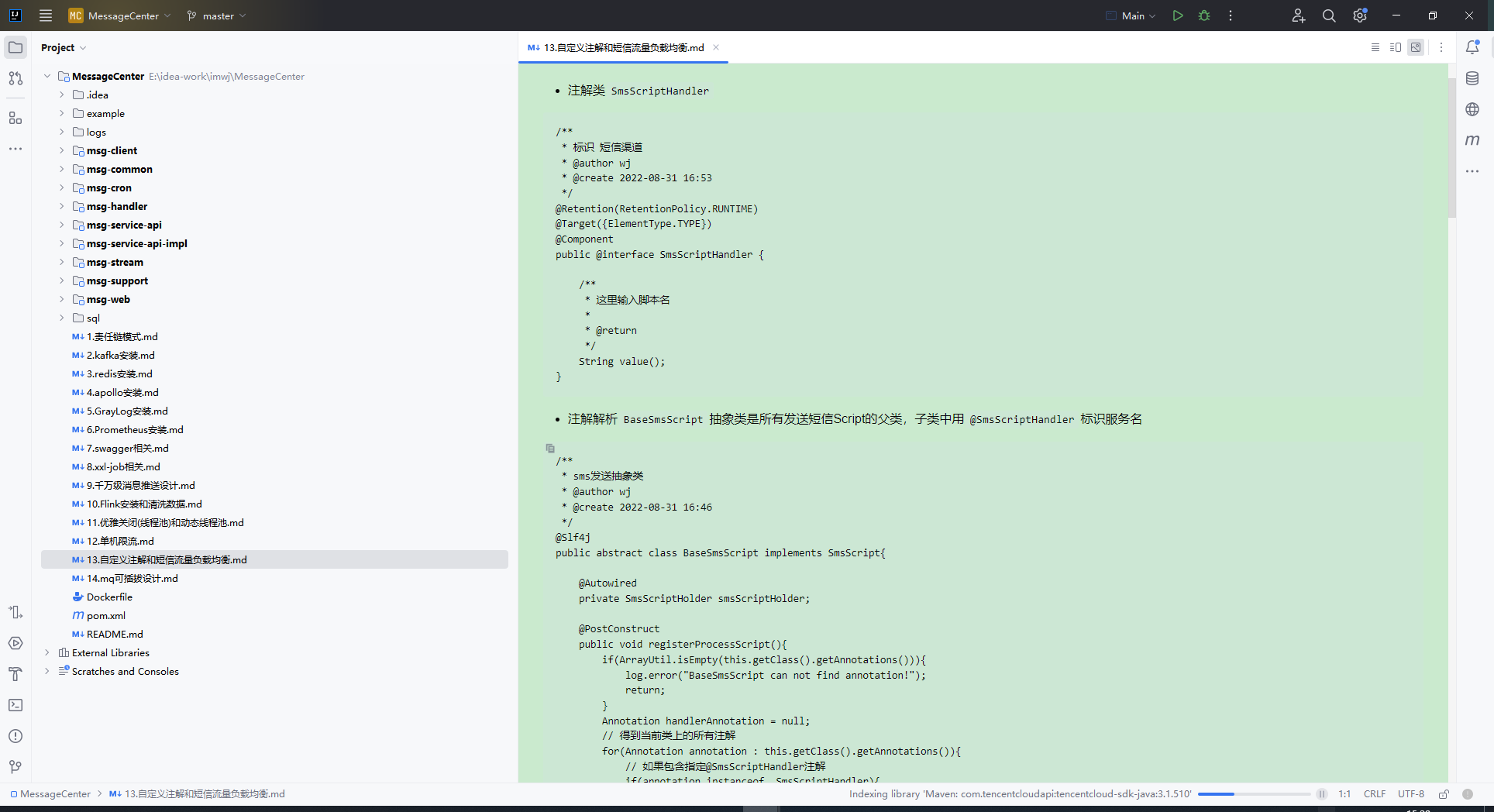The height and width of the screenshot is (812, 1494).
Task: Run the Main configuration
Action: [x=1178, y=15]
